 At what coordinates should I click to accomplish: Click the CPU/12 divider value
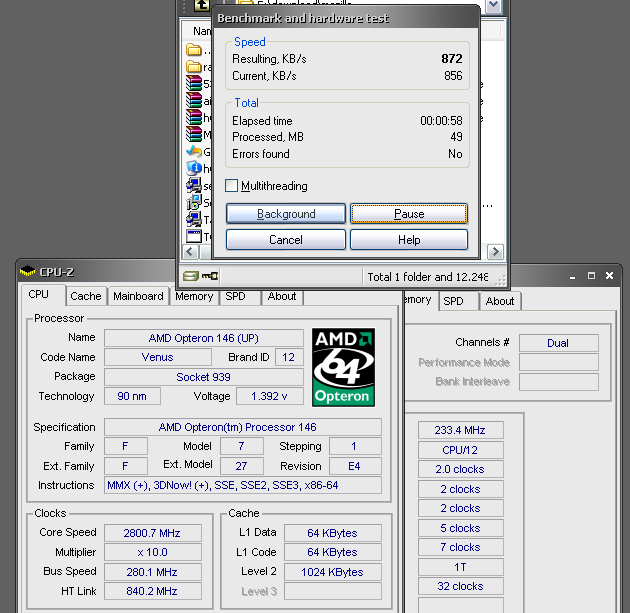[x=460, y=450]
